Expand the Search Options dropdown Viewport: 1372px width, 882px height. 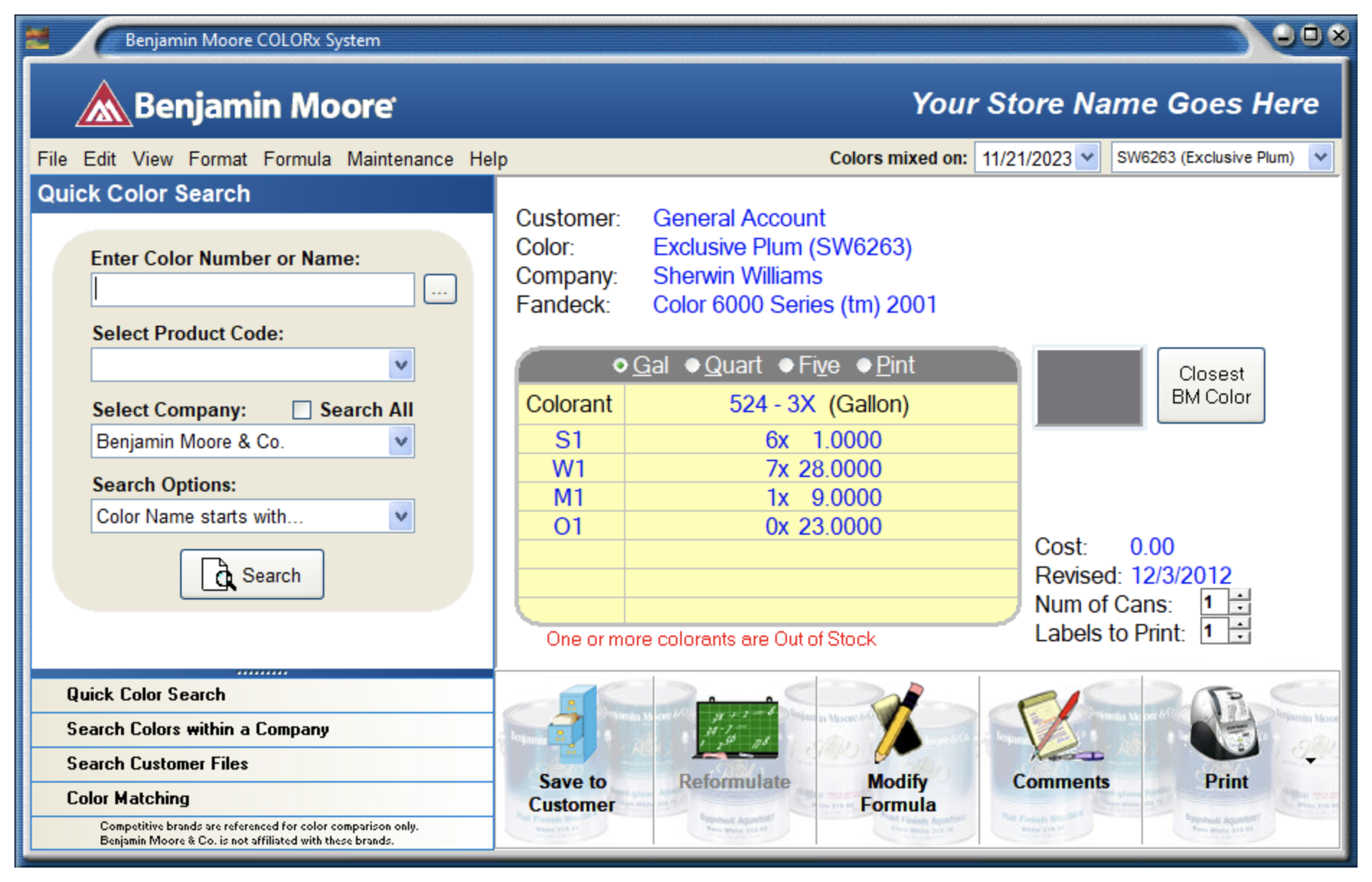[401, 516]
